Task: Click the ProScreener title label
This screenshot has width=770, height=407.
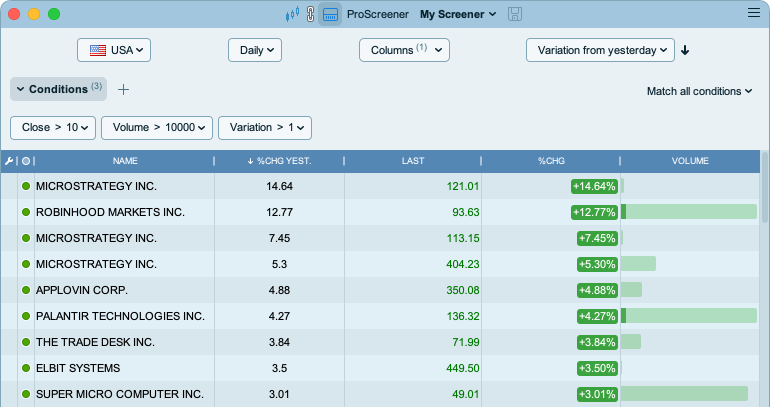Action: coord(378,14)
